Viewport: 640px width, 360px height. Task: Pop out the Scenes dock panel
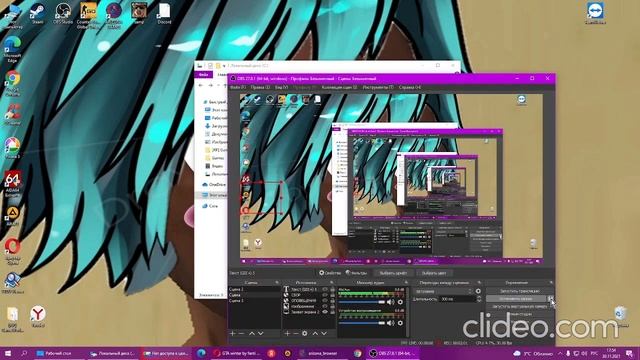[277, 282]
